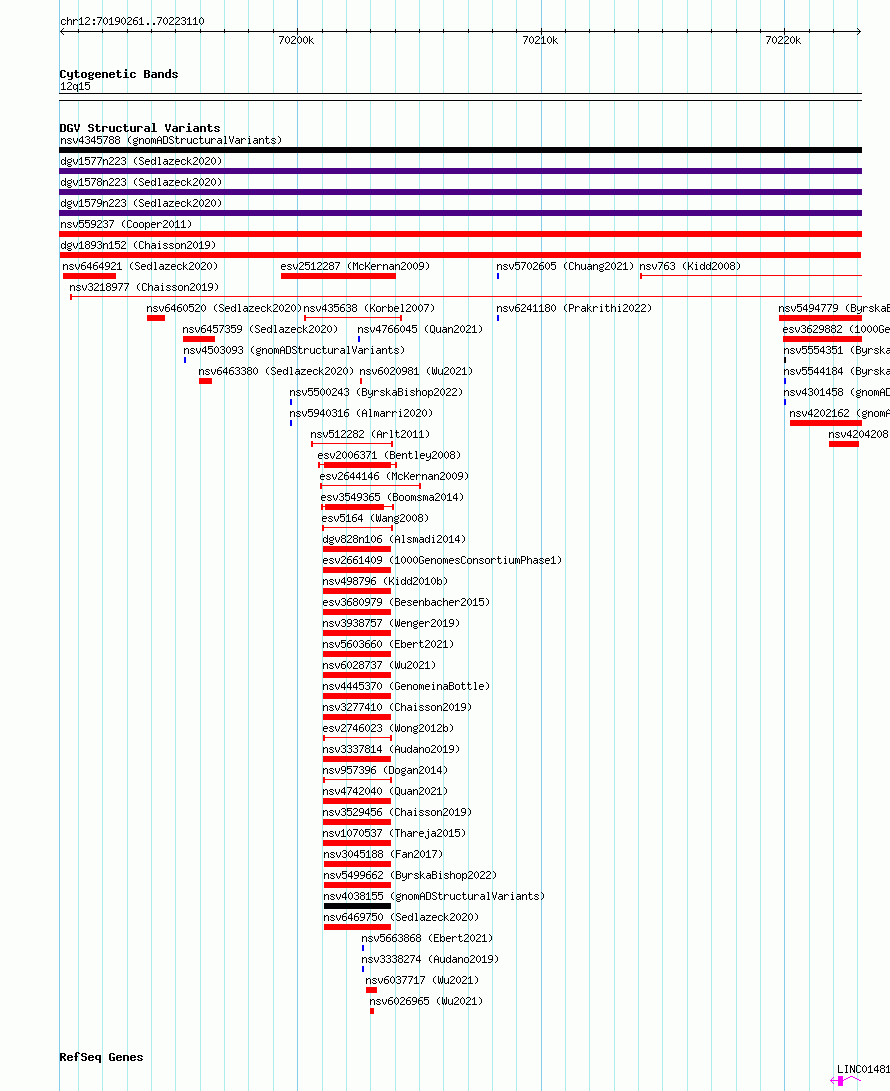
Task: Open esv2746023 Wong2012b variant
Action: pos(388,728)
